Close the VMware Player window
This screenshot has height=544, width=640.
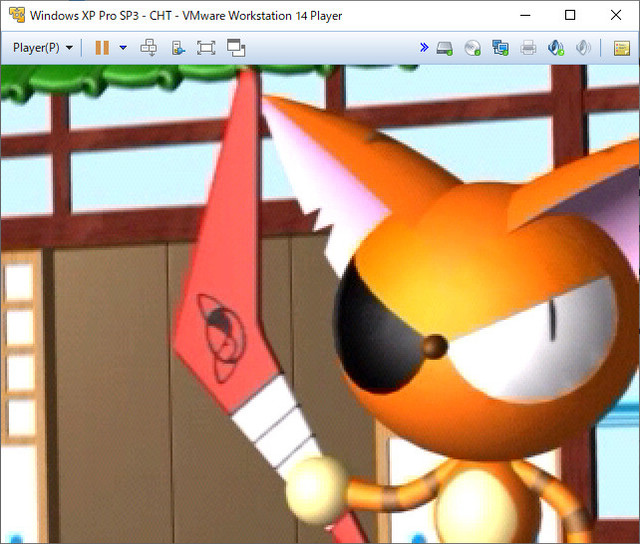coord(616,16)
